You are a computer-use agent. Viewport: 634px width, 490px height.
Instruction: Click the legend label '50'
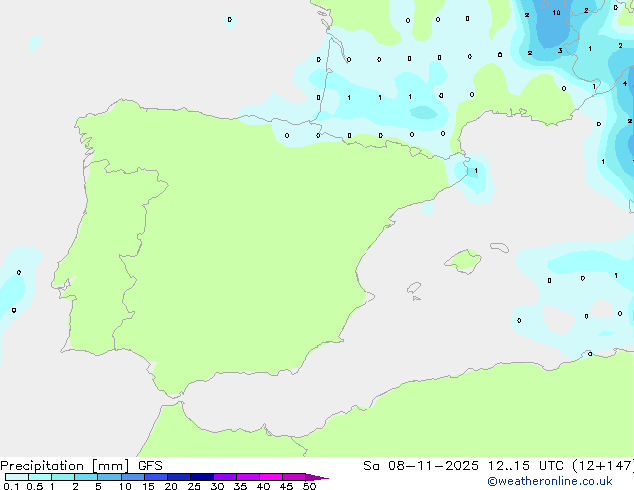coord(309,486)
